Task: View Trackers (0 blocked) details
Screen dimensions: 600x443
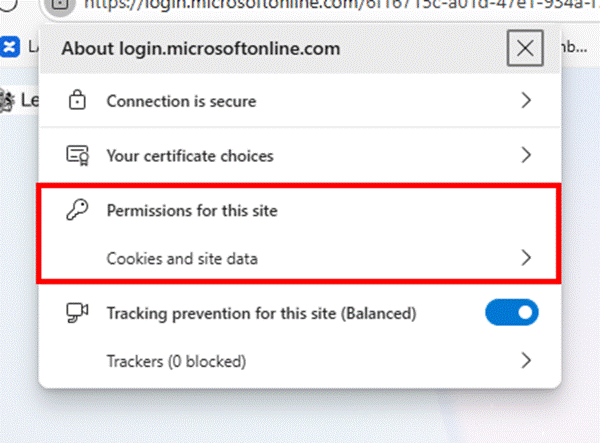Action: coord(176,360)
